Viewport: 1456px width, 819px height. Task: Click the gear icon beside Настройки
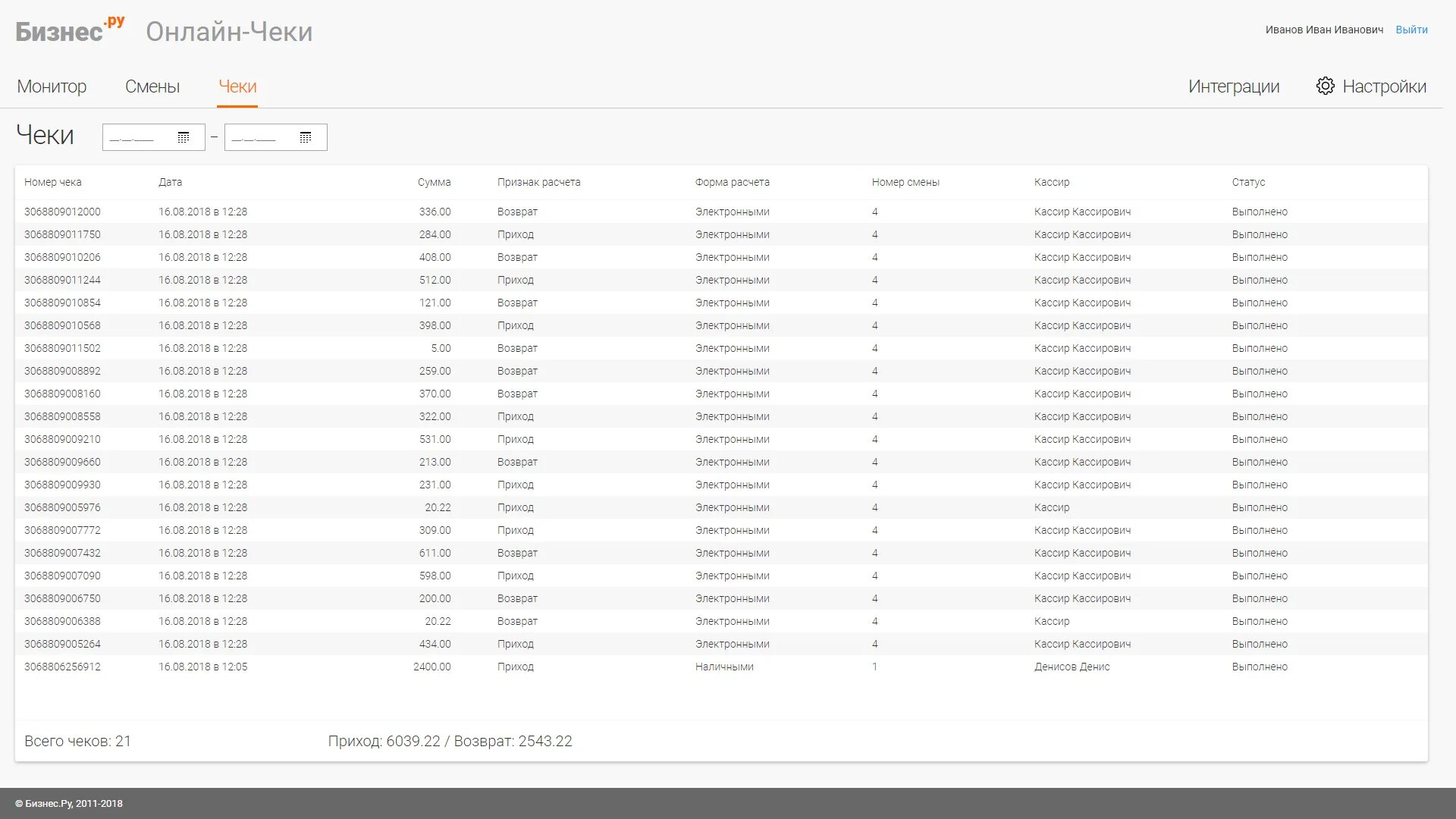[x=1325, y=86]
